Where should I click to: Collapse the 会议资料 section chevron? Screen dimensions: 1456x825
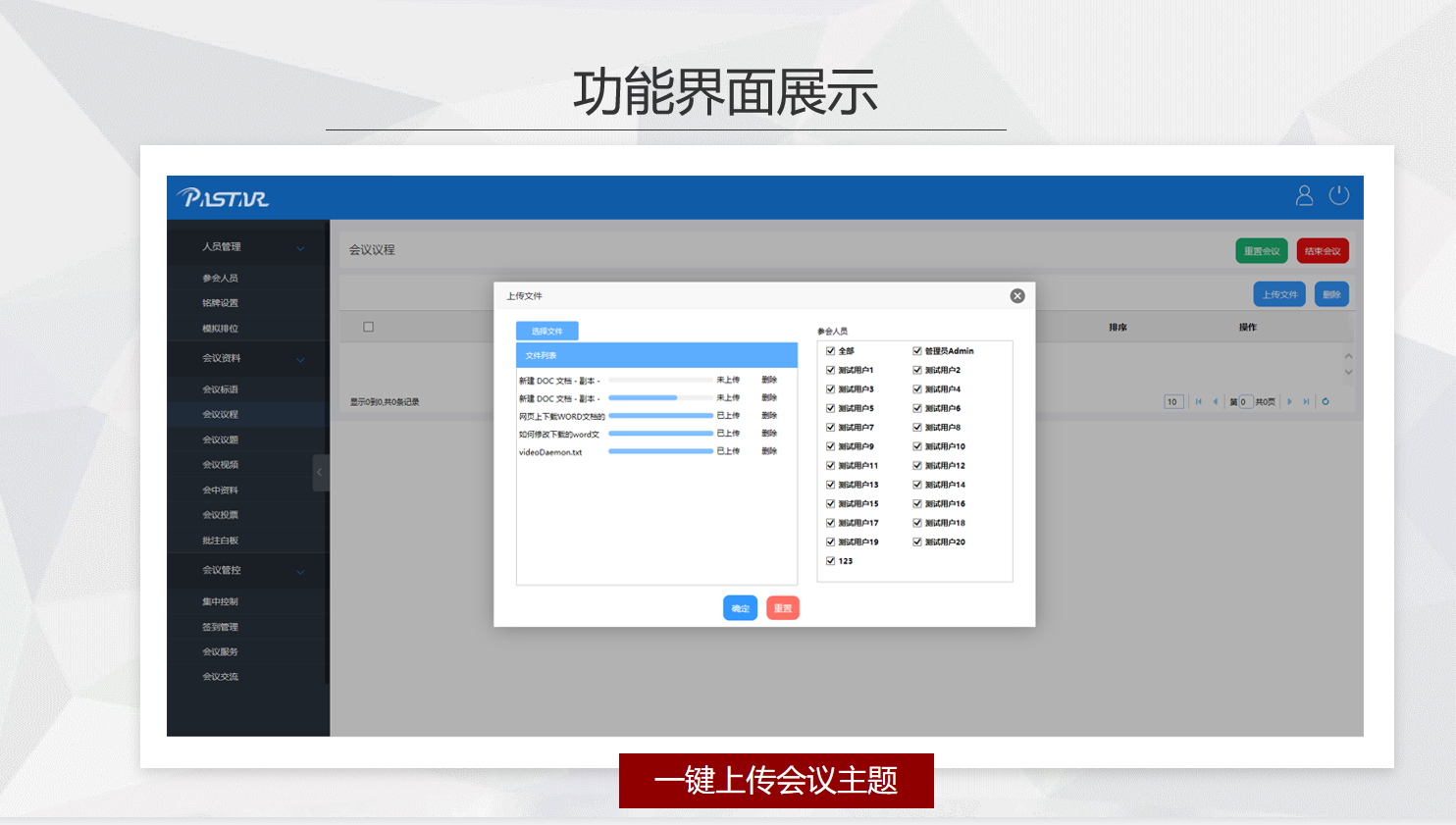(300, 359)
